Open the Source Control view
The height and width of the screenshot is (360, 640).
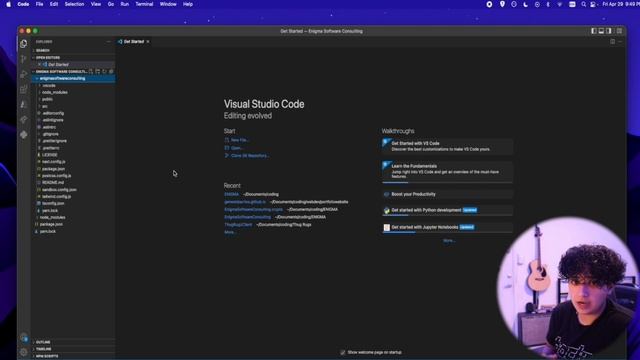[x=24, y=59]
